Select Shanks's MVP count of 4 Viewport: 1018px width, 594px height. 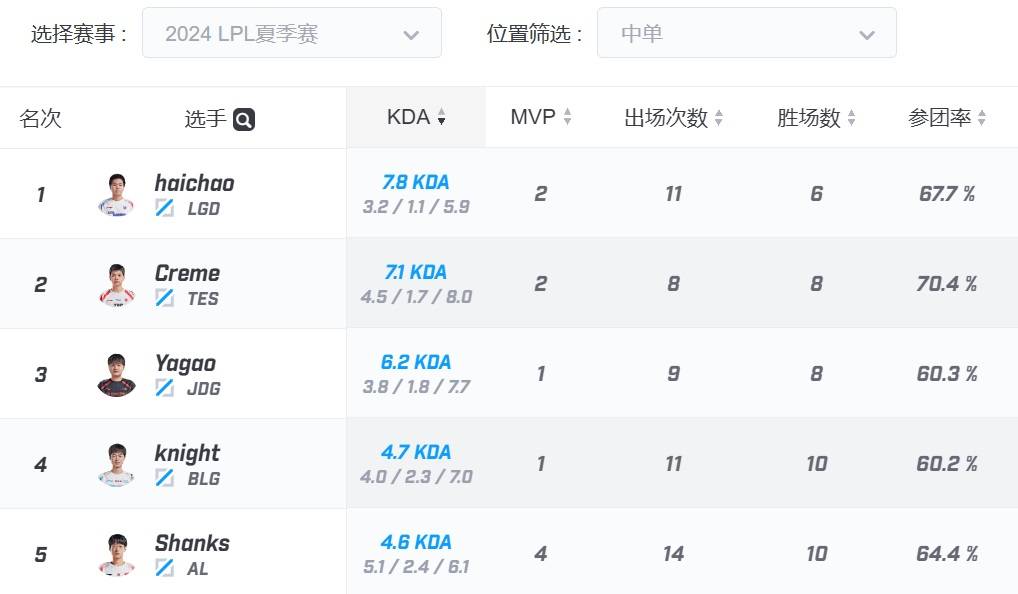click(541, 554)
